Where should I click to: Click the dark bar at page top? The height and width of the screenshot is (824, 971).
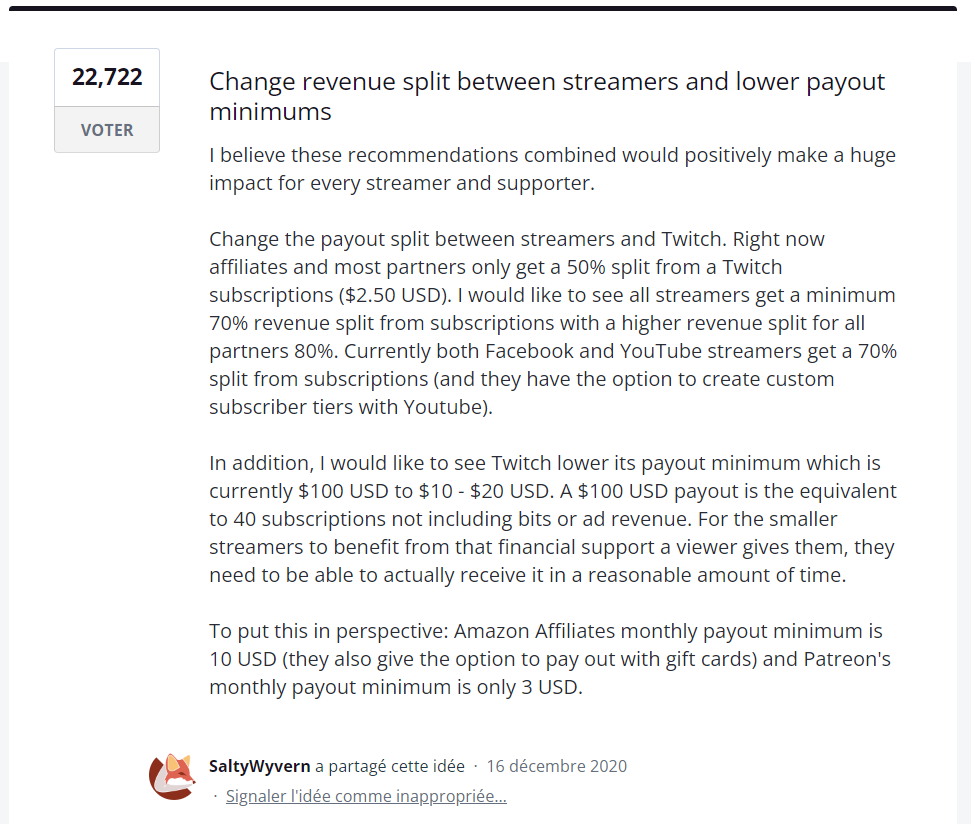(x=485, y=8)
